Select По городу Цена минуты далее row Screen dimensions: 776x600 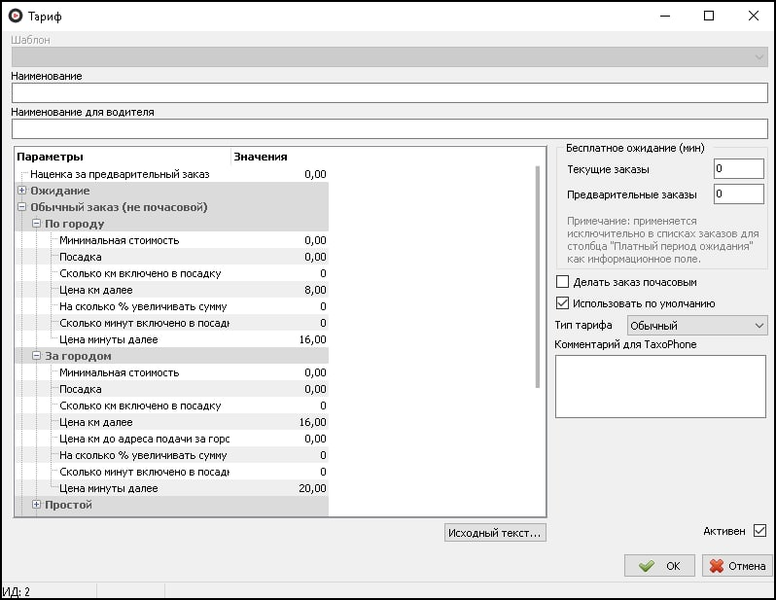tap(172, 340)
